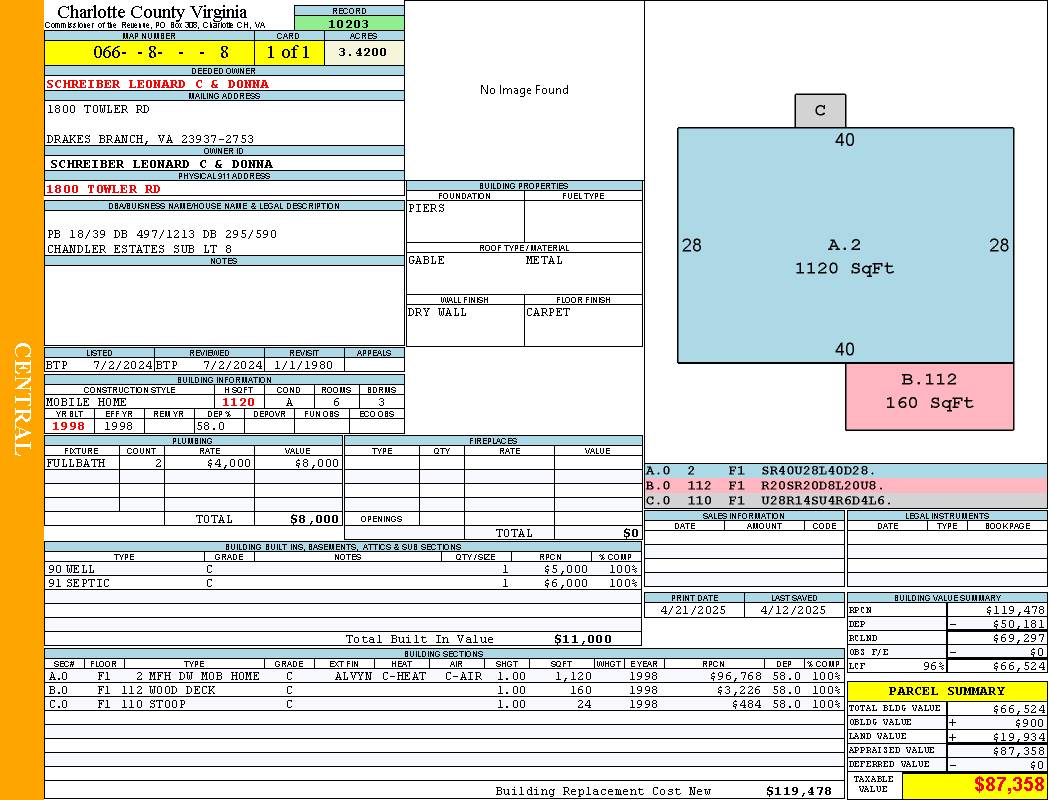The image size is (1050, 800).
Task: Click the red deeded owner name
Action: point(158,84)
